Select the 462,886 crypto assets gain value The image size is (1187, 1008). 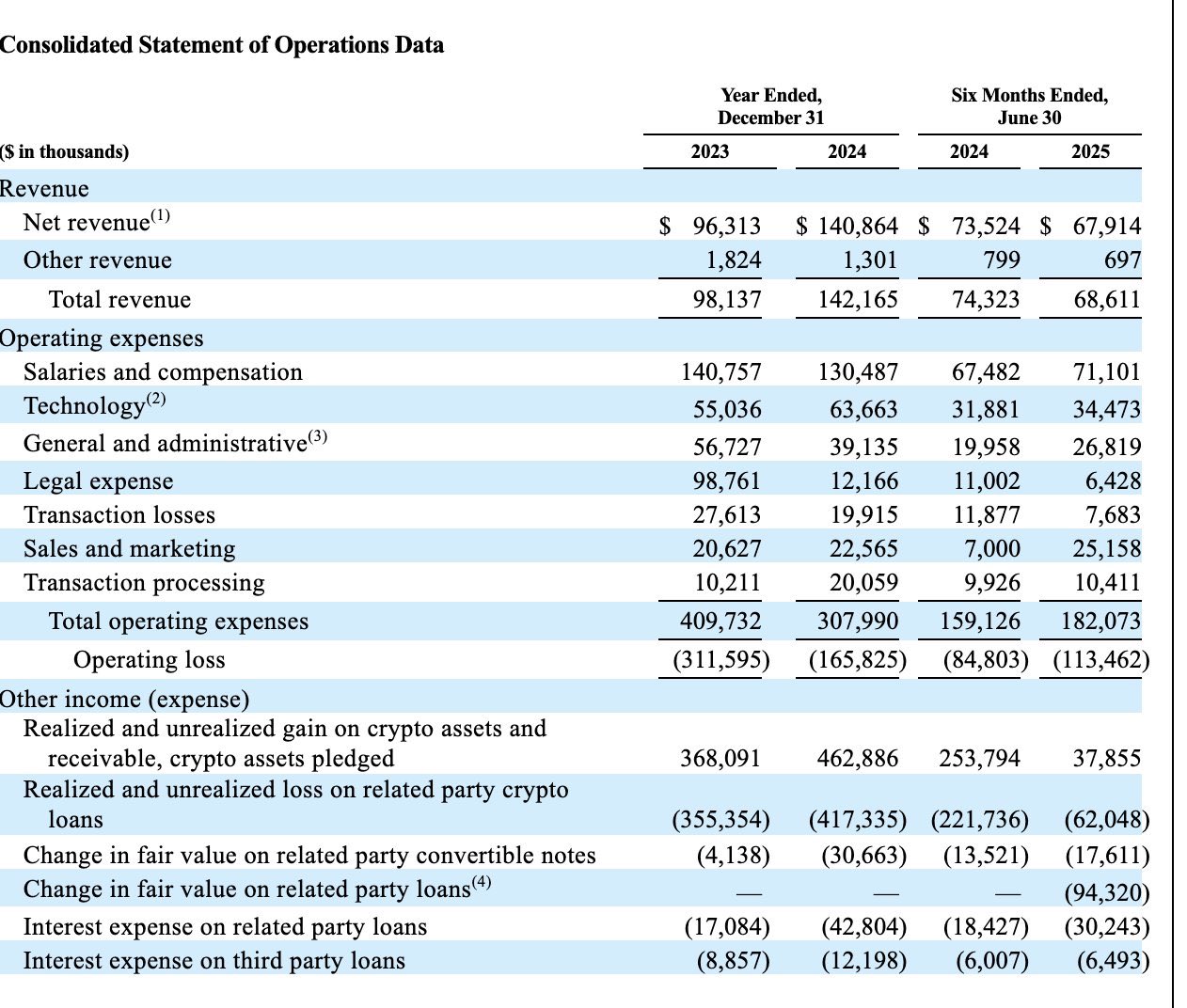coord(858,758)
